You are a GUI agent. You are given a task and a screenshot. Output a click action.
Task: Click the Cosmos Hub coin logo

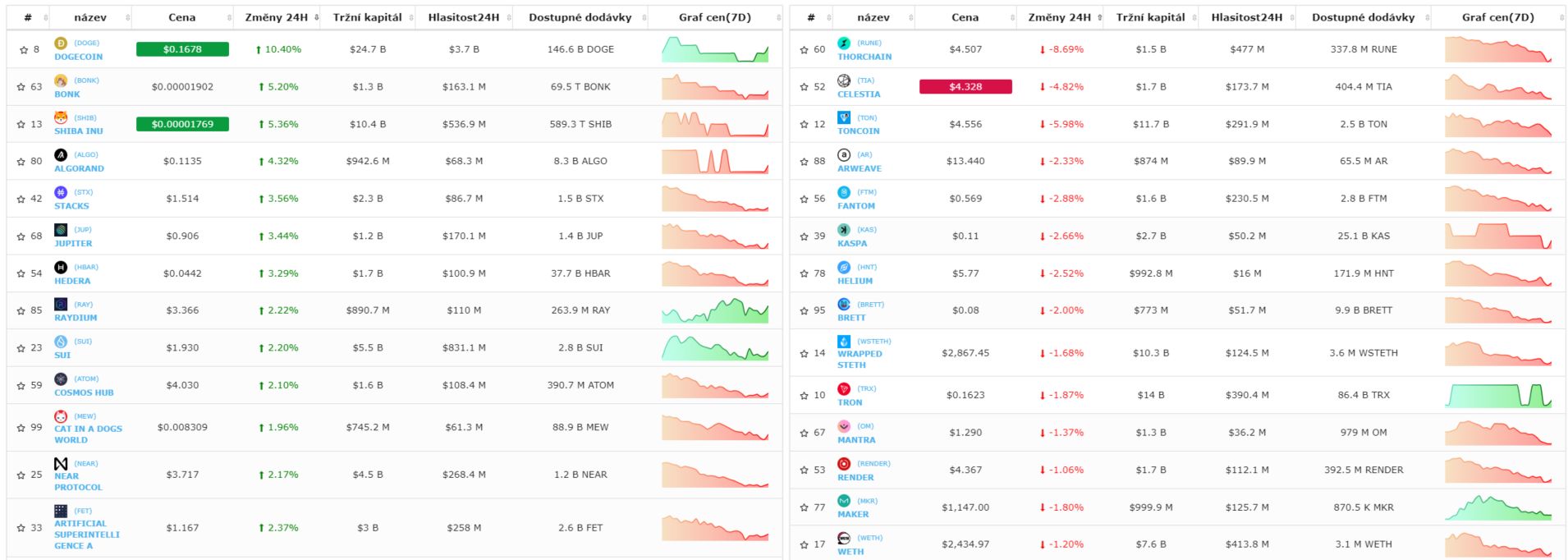click(x=61, y=379)
